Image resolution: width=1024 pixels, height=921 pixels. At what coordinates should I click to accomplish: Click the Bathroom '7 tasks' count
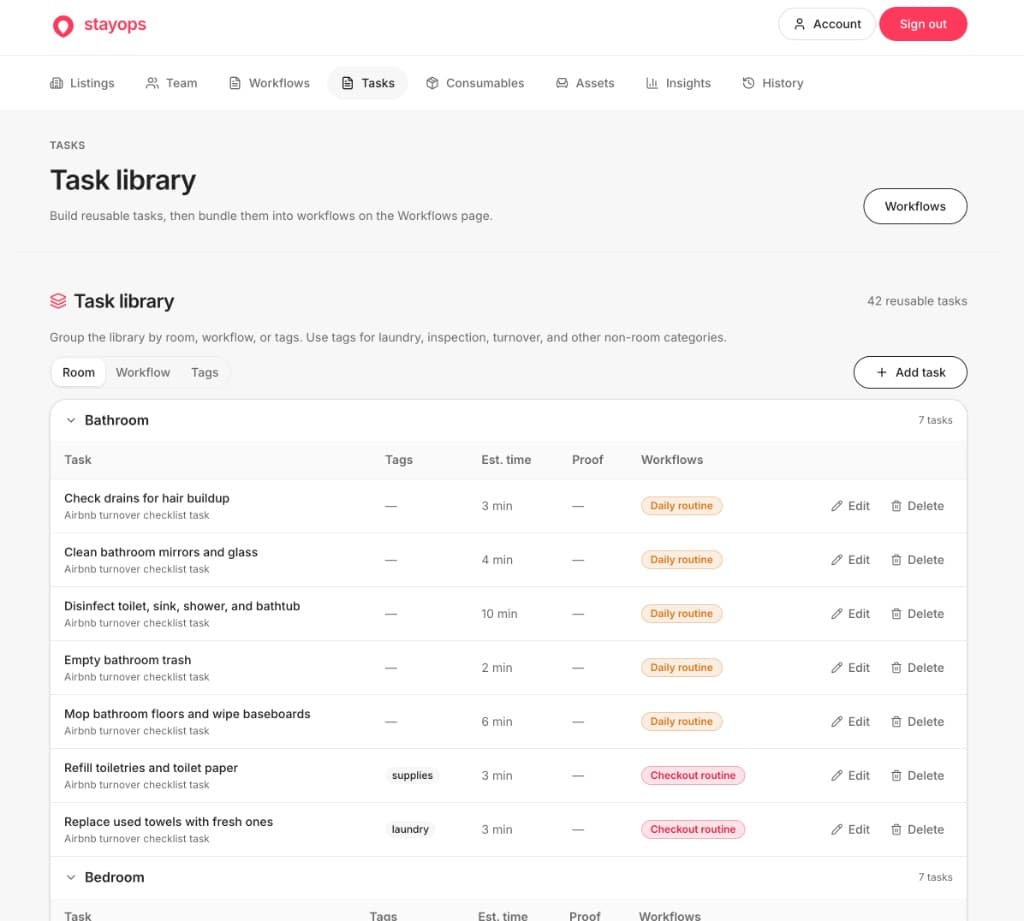click(x=935, y=420)
